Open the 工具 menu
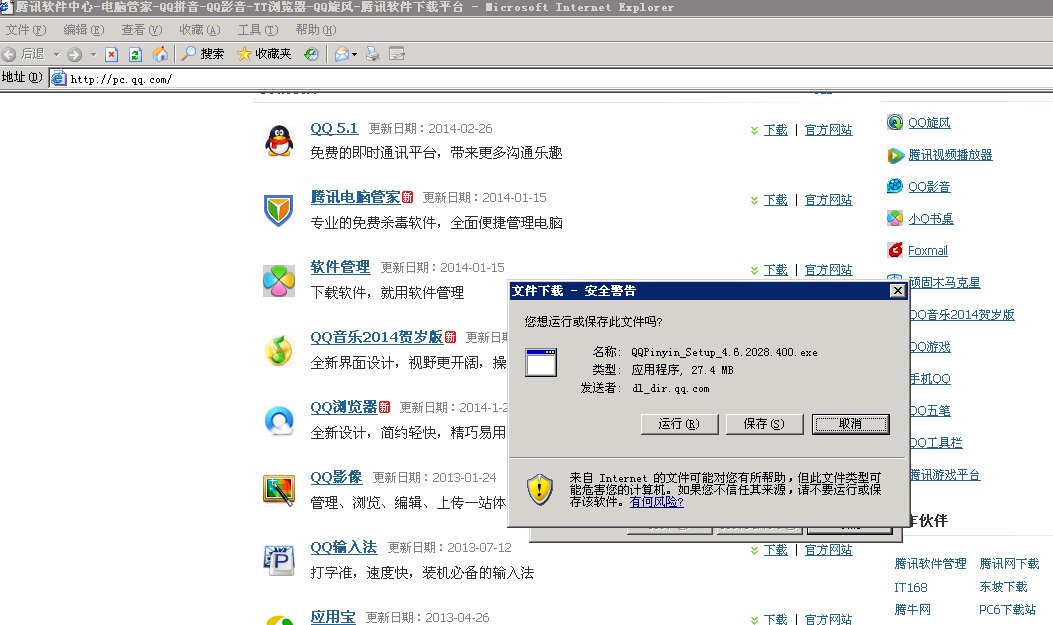The height and width of the screenshot is (625, 1053). [256, 30]
